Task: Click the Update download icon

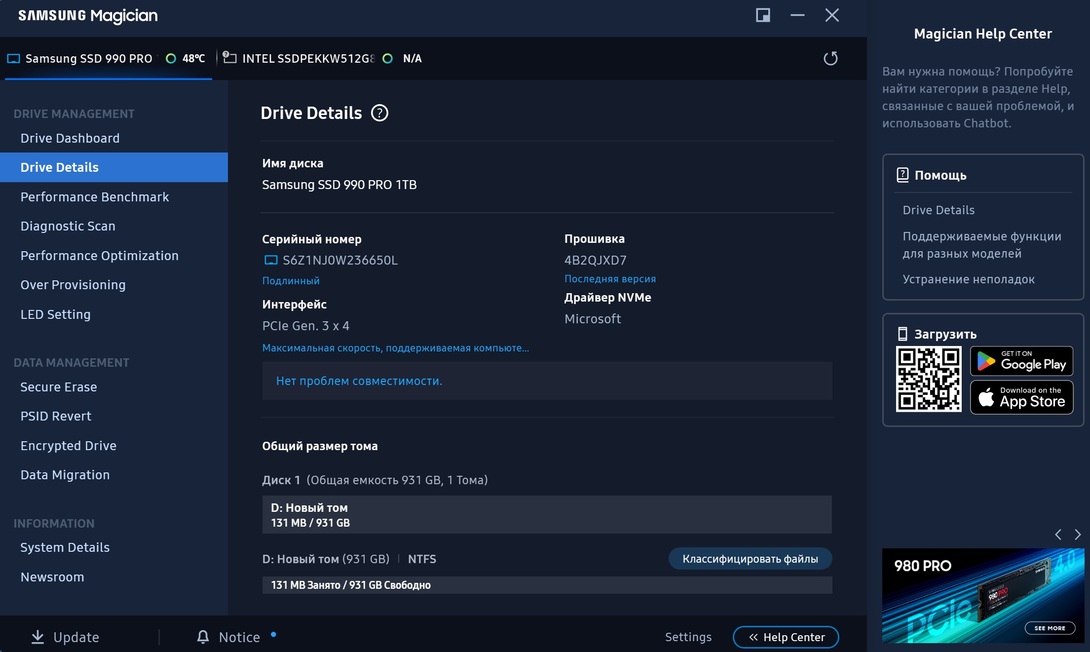Action: coord(38,637)
